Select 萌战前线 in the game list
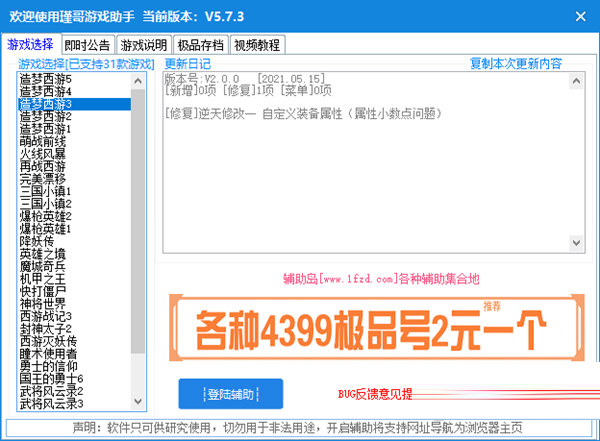This screenshot has height=441, width=600. click(x=75, y=142)
